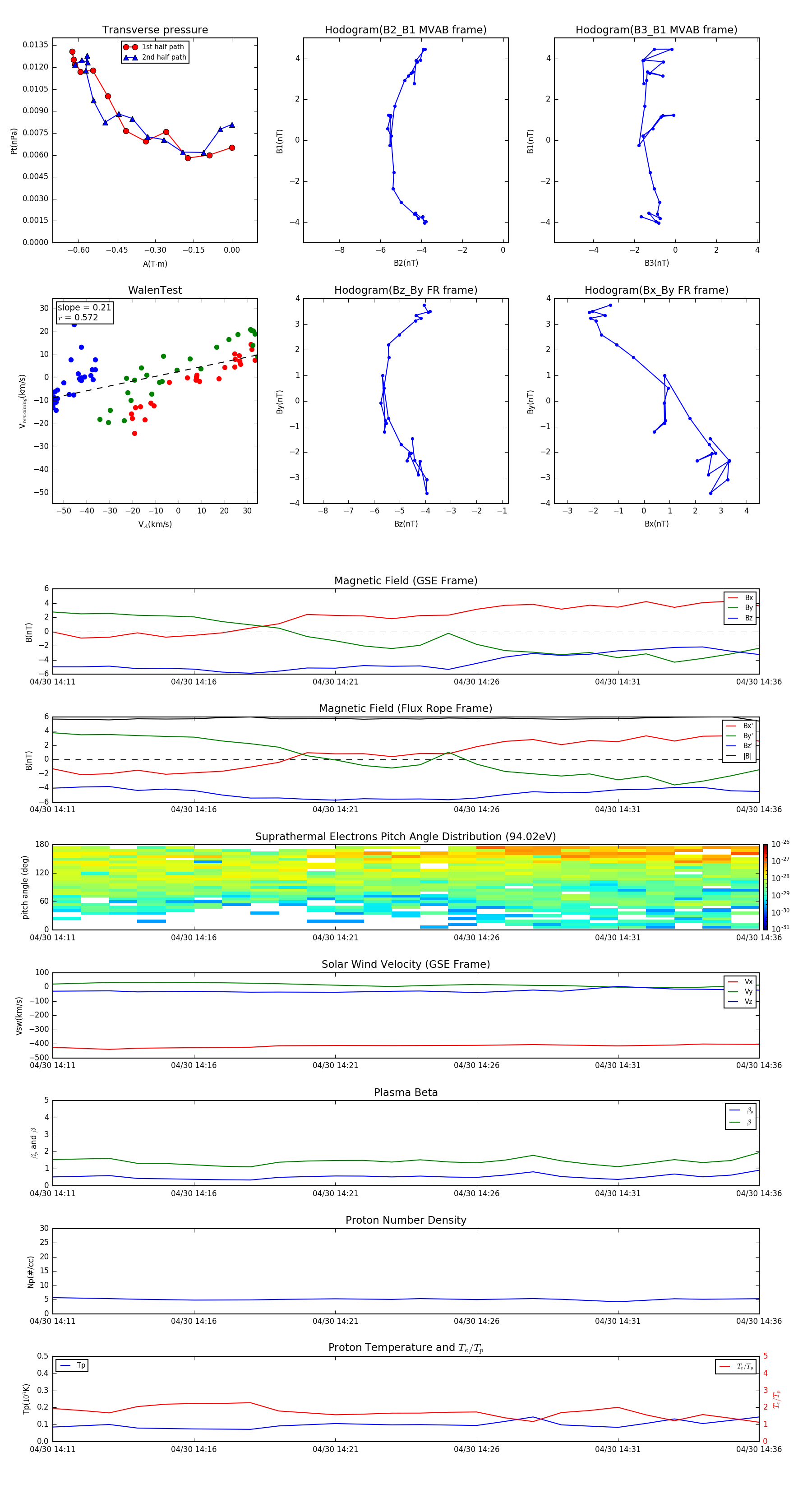Click the 'B3(nT)' x-axis label
Viewport: 812px width, 1489px height.
coord(656,263)
